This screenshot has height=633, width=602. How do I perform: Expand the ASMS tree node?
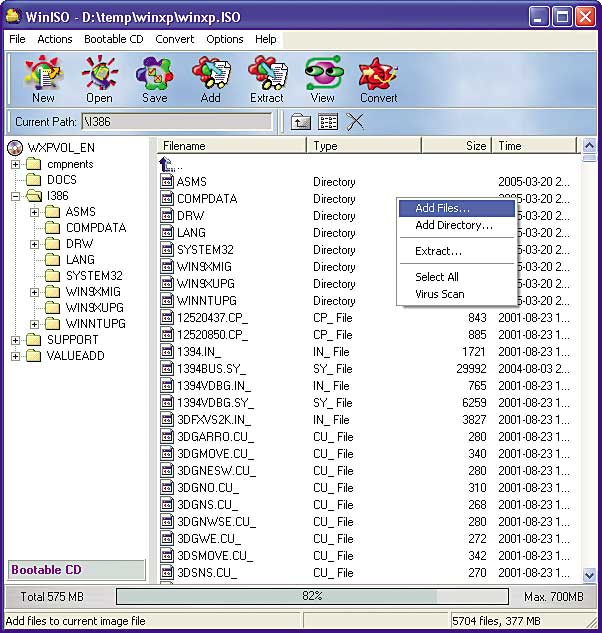pyautogui.click(x=34, y=212)
